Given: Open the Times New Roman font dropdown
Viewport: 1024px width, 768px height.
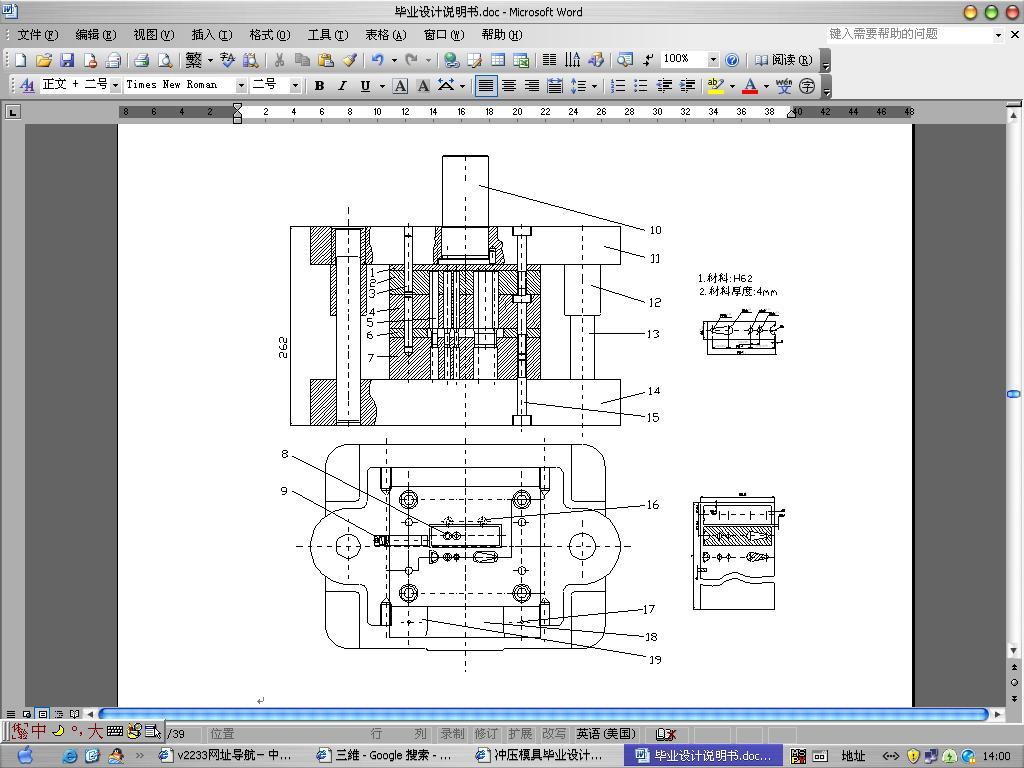Looking at the screenshot, I should pyautogui.click(x=241, y=86).
